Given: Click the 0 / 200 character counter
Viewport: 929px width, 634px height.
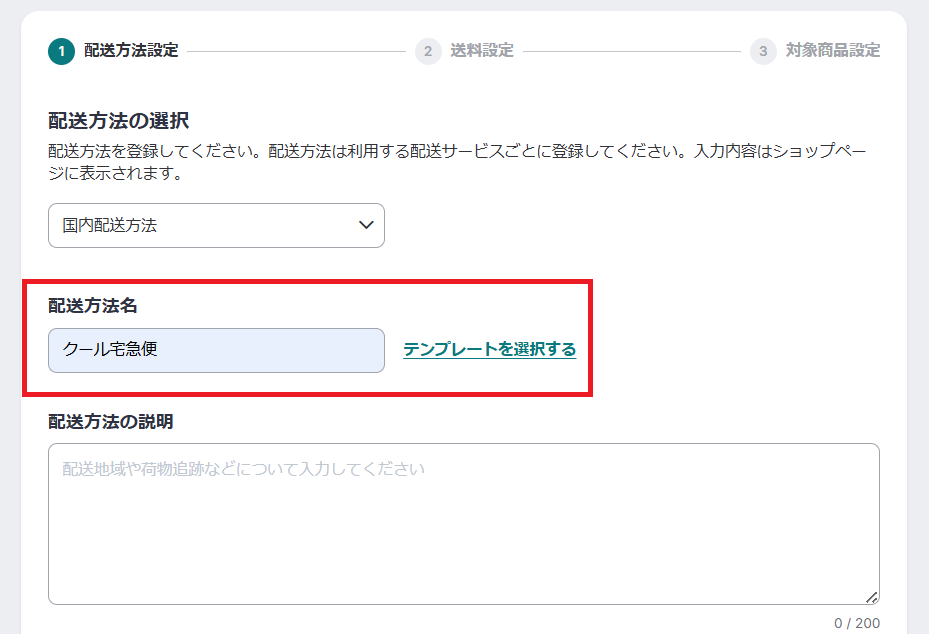Looking at the screenshot, I should tap(857, 623).
